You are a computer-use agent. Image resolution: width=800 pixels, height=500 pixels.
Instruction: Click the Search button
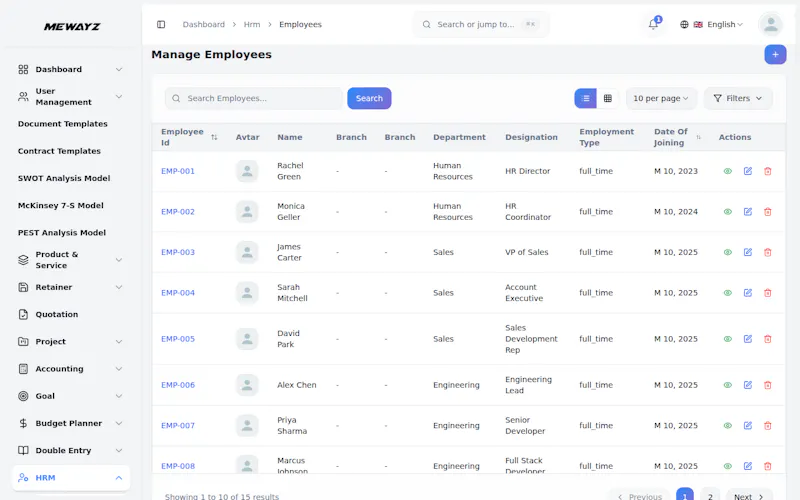tap(369, 98)
